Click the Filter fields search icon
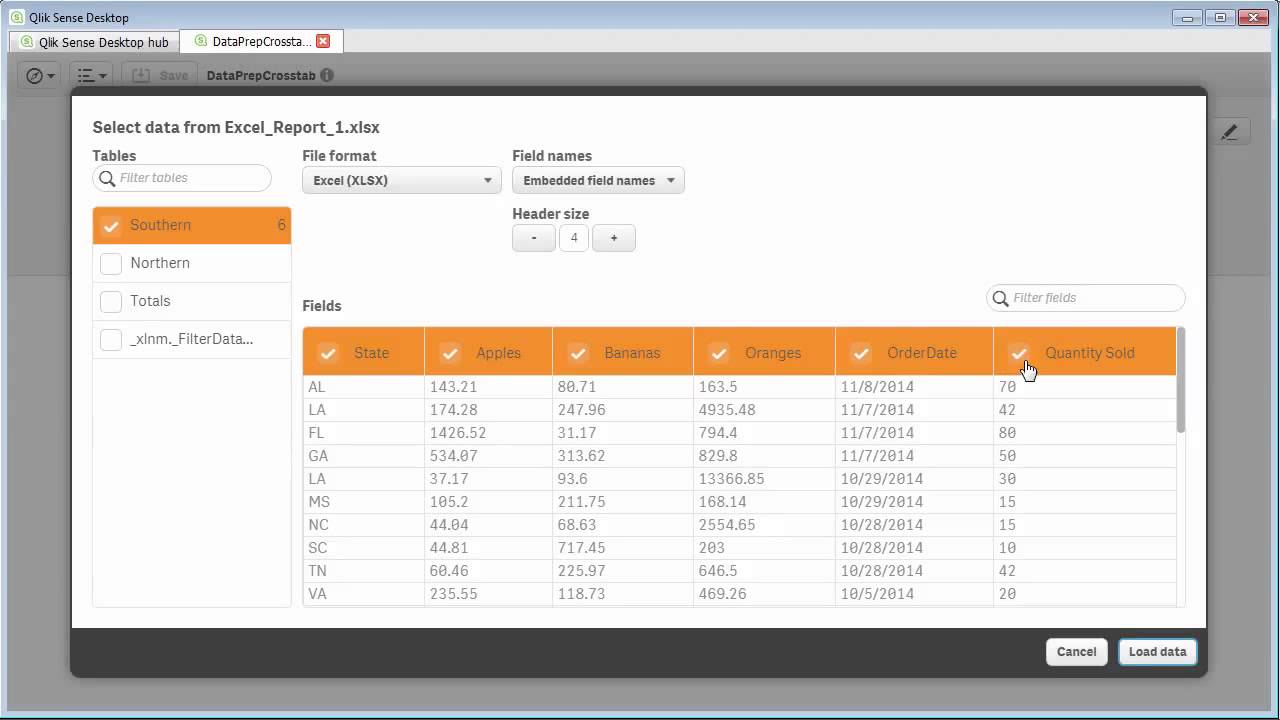This screenshot has height=720, width=1280. coord(1000,298)
